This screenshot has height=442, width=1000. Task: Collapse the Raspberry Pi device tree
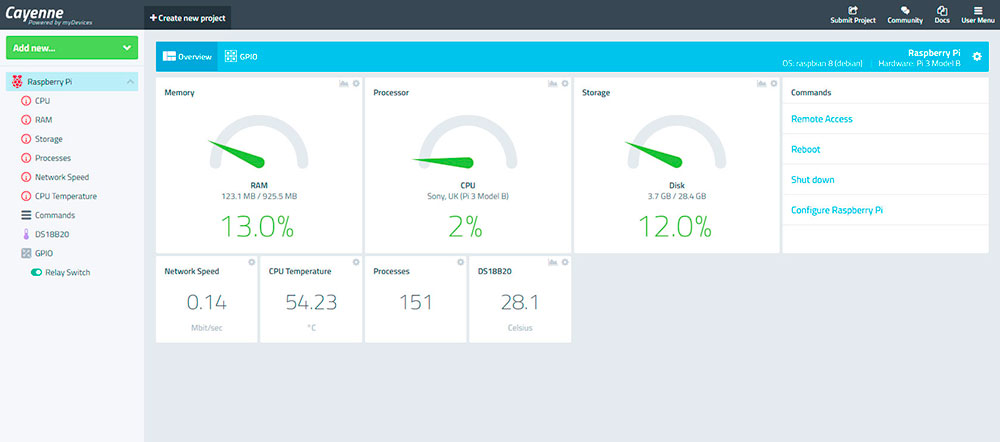pyautogui.click(x=130, y=82)
